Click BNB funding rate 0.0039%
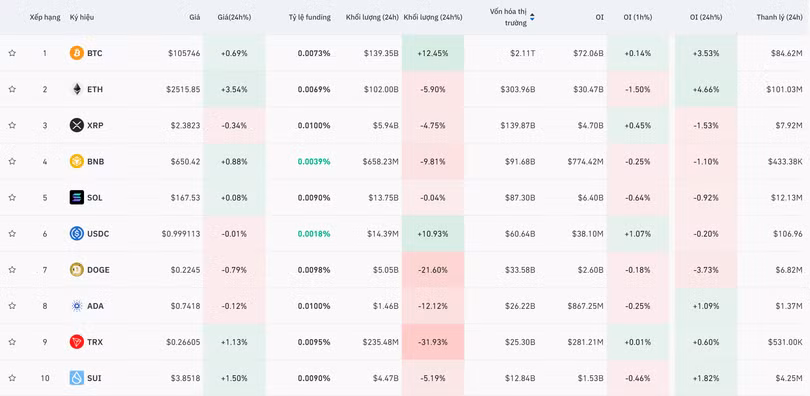Screen dimensions: 810x396 314,162
